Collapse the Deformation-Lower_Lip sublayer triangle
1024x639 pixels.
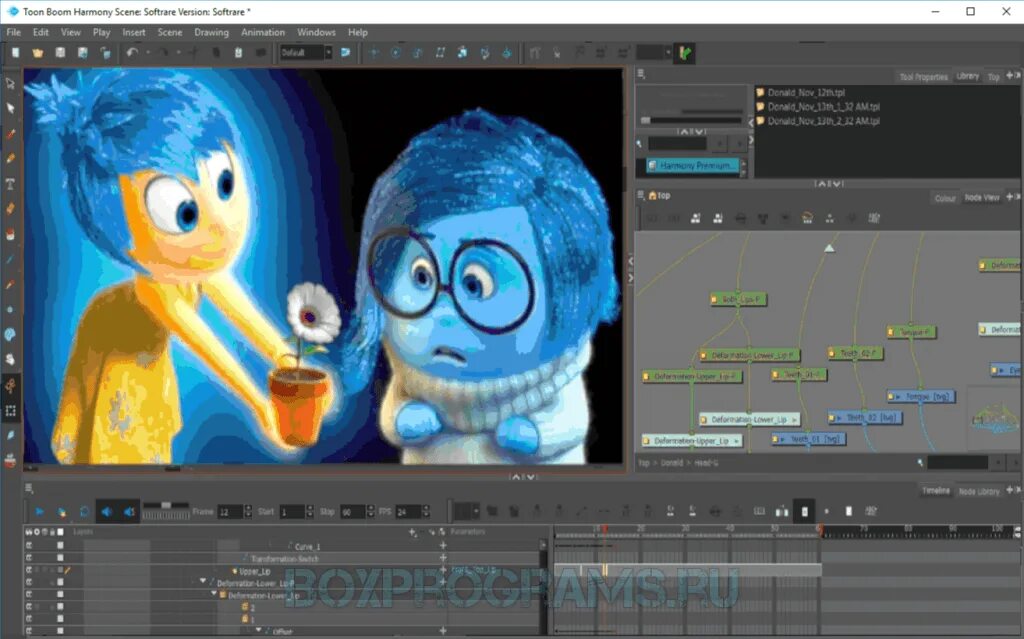click(x=214, y=594)
